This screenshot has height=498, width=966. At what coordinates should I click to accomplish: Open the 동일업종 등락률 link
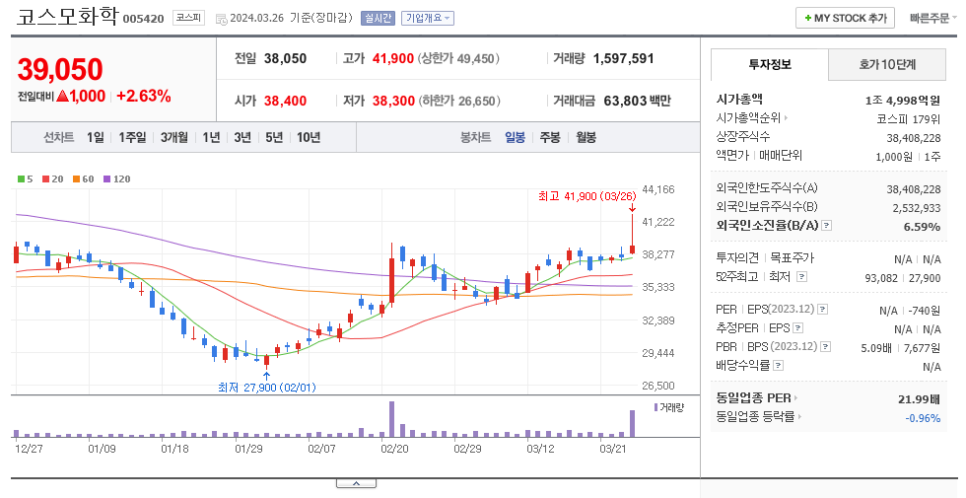759,417
